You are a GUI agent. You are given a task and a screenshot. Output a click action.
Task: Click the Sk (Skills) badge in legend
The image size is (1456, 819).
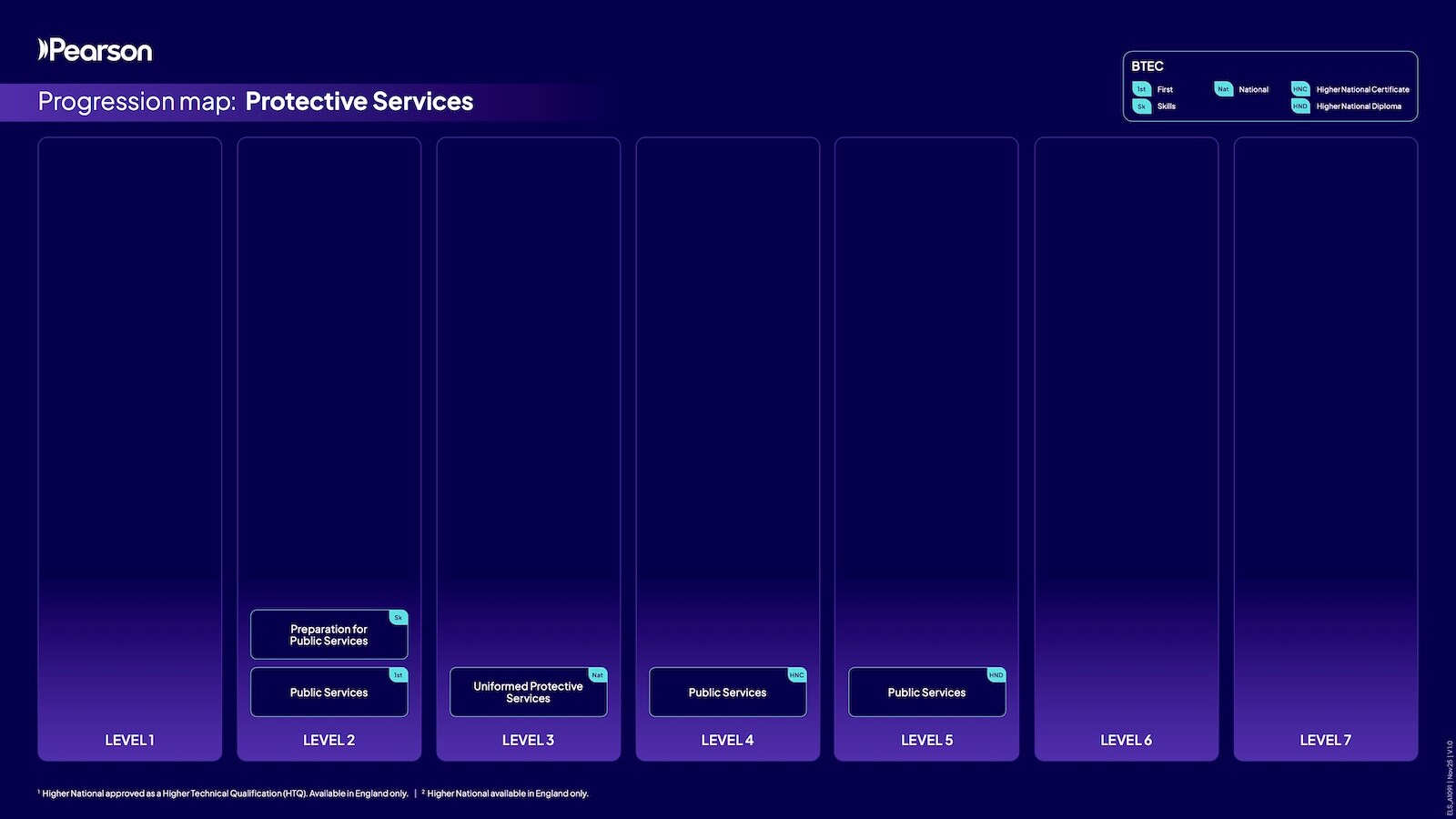[x=1141, y=106]
